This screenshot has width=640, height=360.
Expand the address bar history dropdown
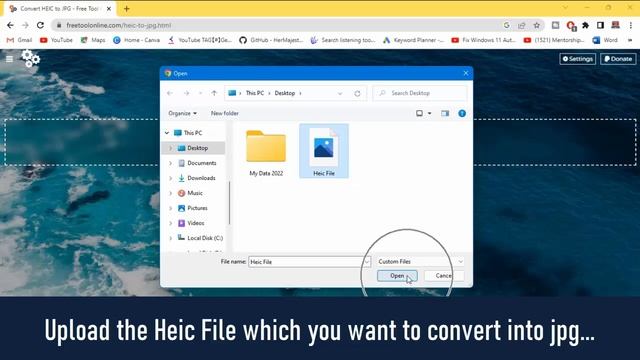pos(340,93)
